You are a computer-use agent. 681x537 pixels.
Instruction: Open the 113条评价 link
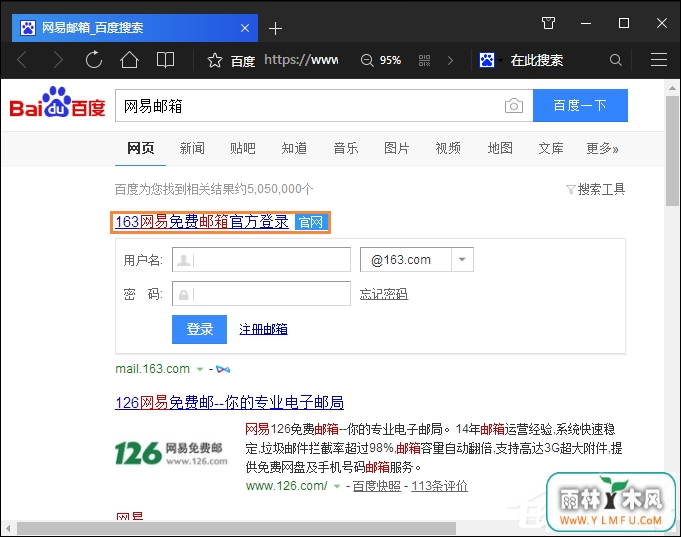[440, 486]
